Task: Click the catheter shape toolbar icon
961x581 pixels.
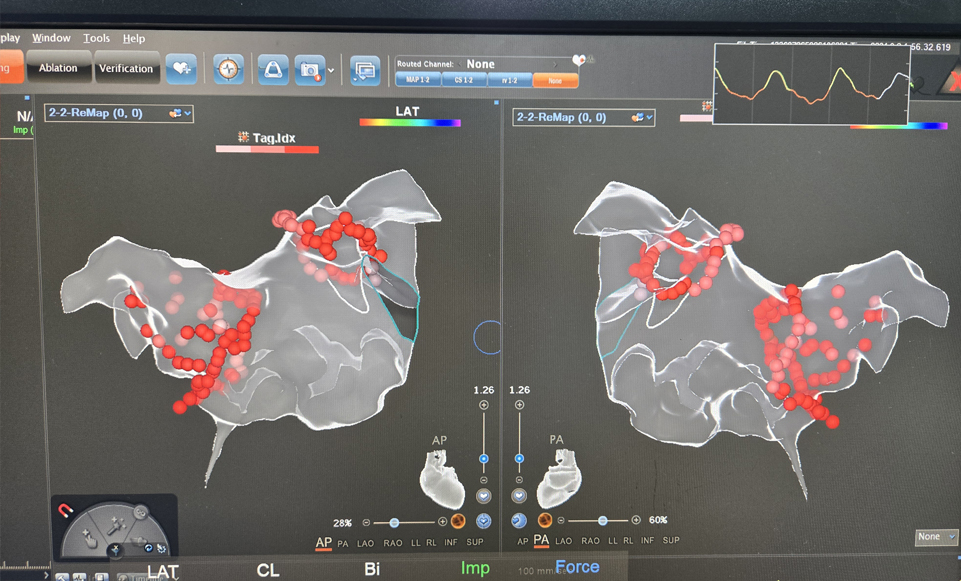Action: 274,68
